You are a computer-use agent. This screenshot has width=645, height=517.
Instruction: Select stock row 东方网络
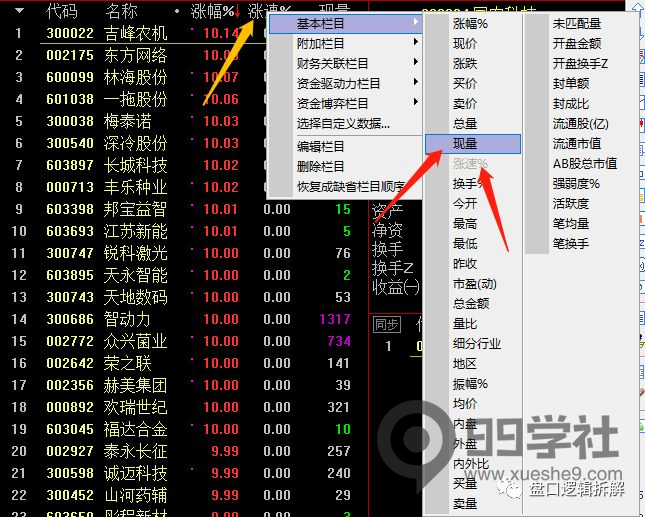click(x=136, y=55)
